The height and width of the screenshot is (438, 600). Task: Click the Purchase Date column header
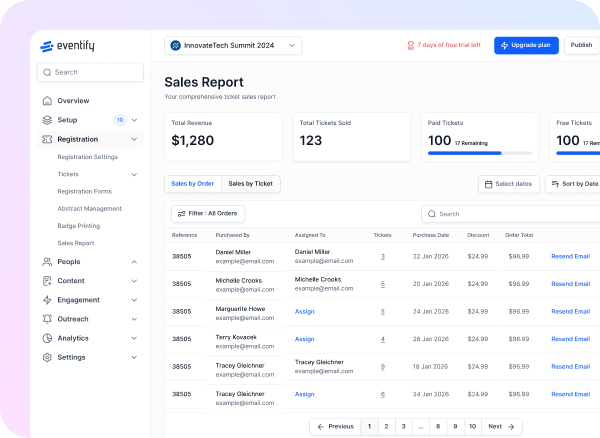pyautogui.click(x=431, y=235)
